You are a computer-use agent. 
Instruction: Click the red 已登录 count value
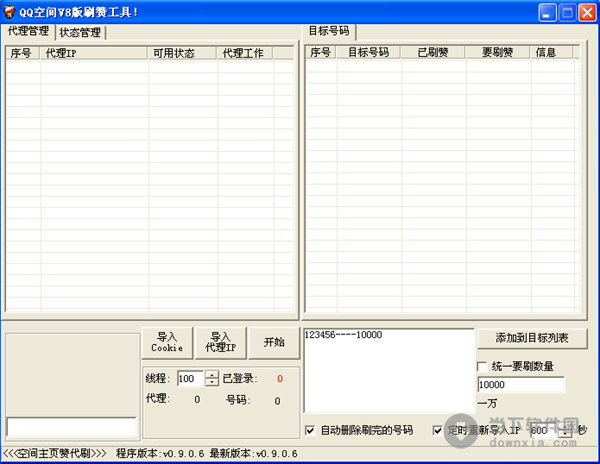pos(280,379)
